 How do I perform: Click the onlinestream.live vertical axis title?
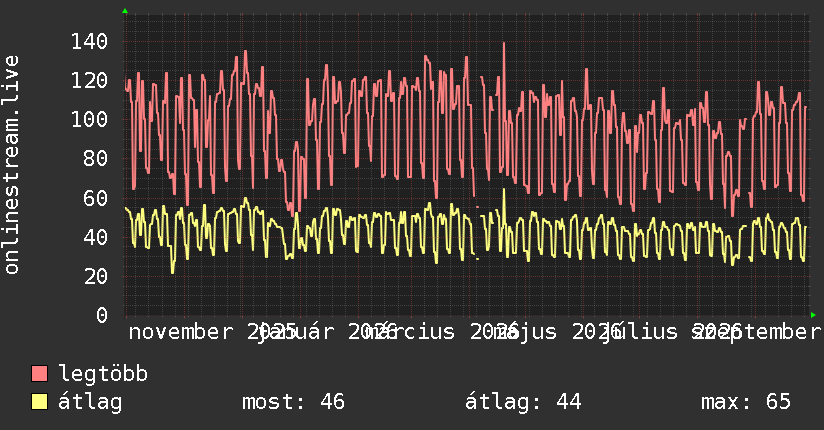click(x=11, y=165)
